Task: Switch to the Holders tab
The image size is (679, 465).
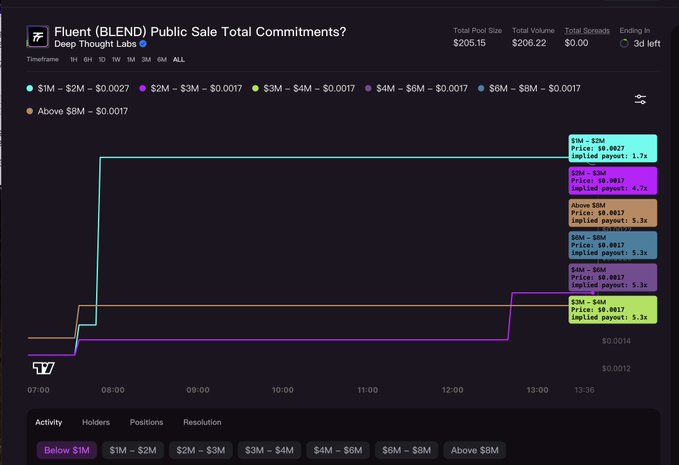Action: [96, 422]
